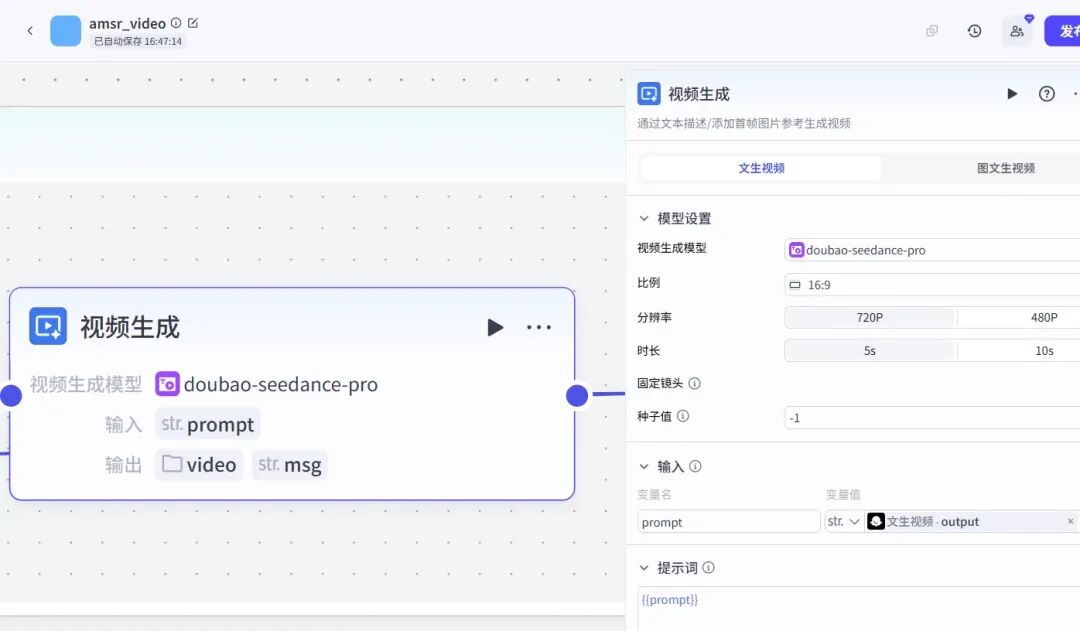
Task: Open help question mark in panel
Action: [x=1046, y=94]
